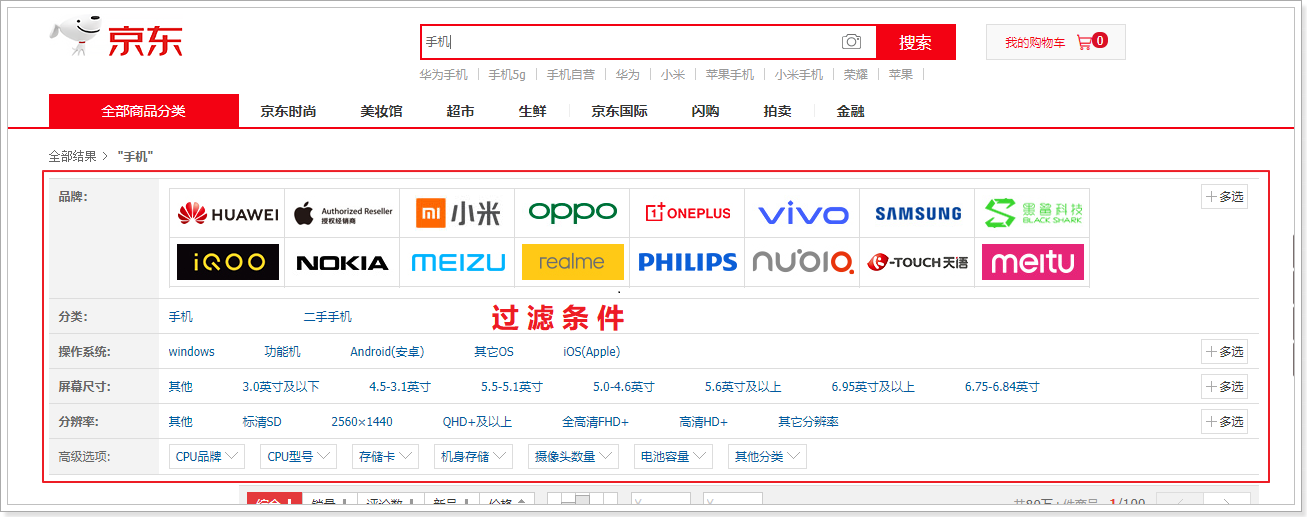Open the 美妆馆 nav item
This screenshot has height=517, width=1307.
click(381, 111)
